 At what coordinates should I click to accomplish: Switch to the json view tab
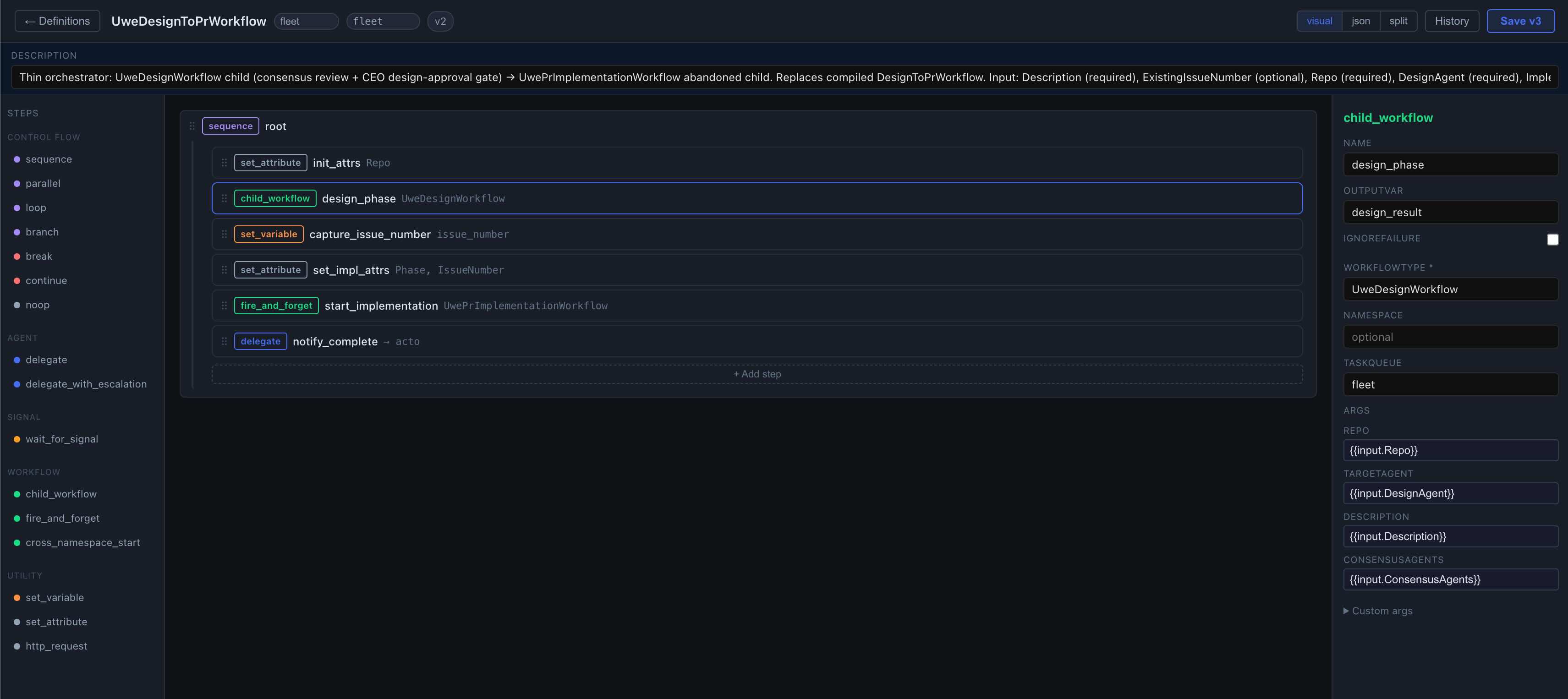(1361, 21)
